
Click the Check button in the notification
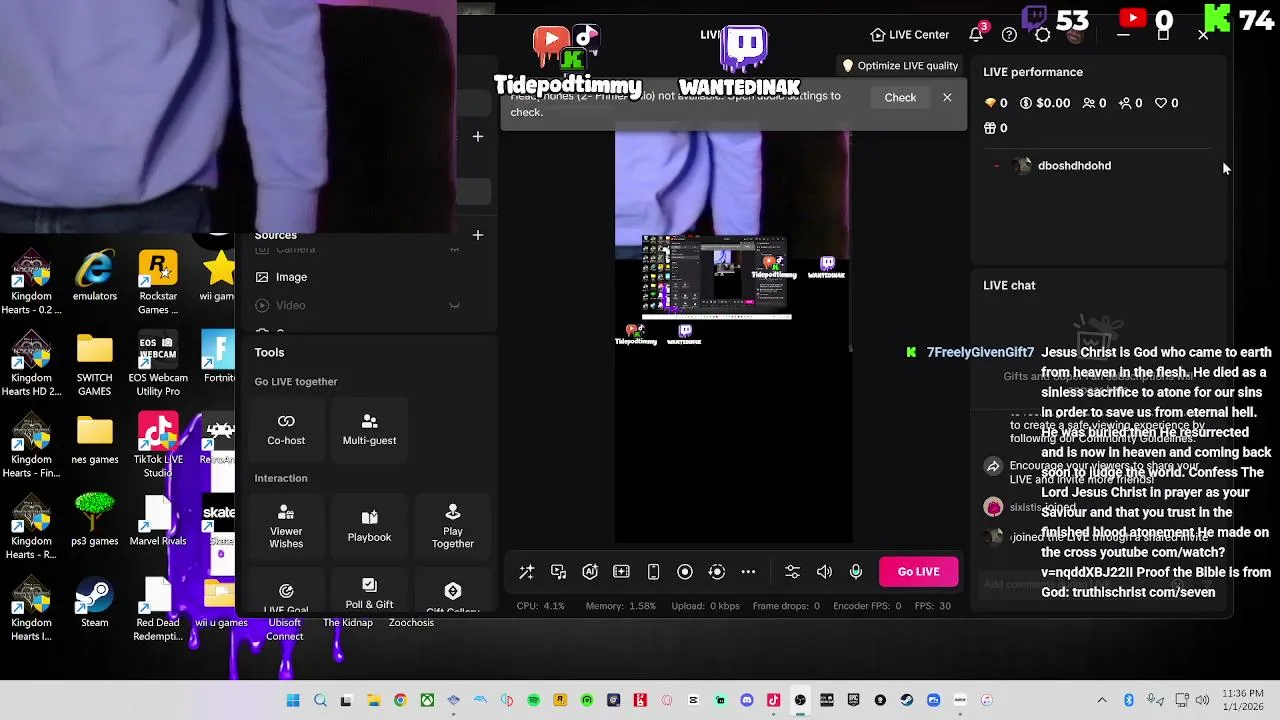click(x=900, y=98)
